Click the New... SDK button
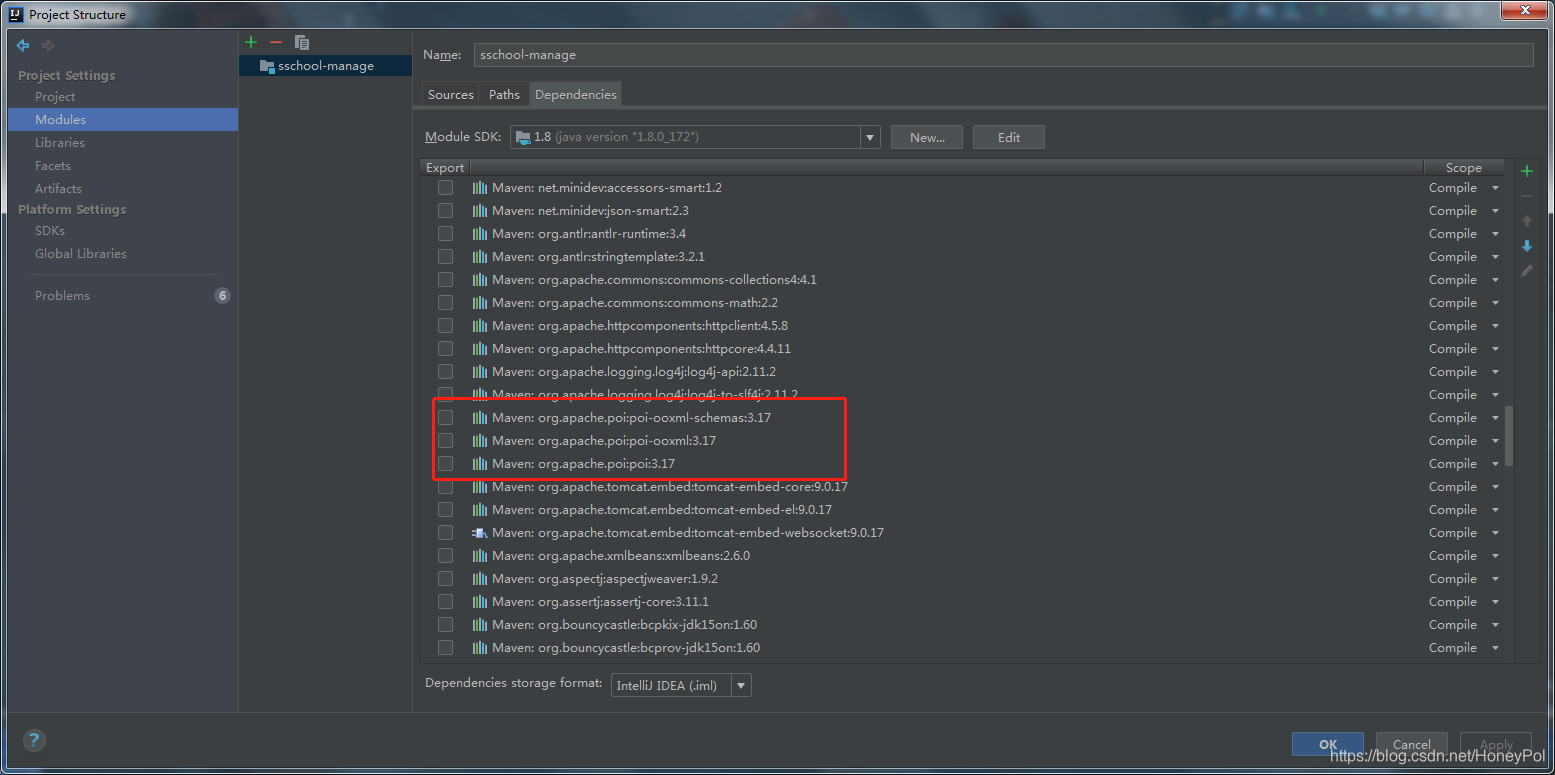The height and width of the screenshot is (775, 1555). click(927, 137)
